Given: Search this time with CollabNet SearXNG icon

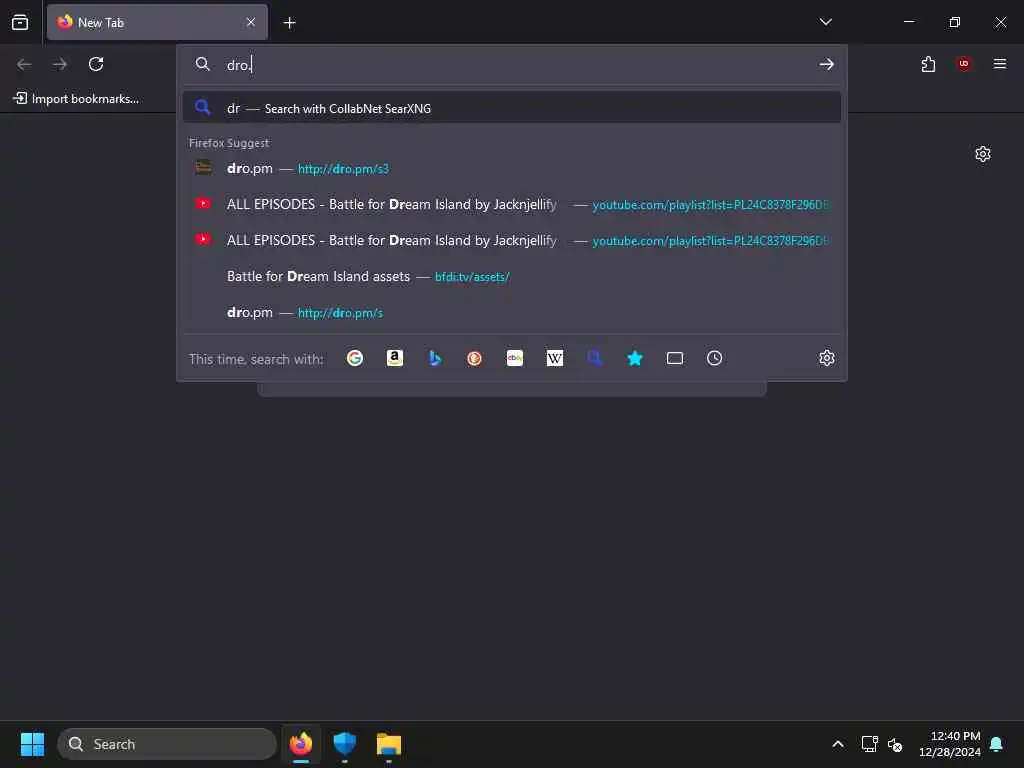Looking at the screenshot, I should (594, 358).
